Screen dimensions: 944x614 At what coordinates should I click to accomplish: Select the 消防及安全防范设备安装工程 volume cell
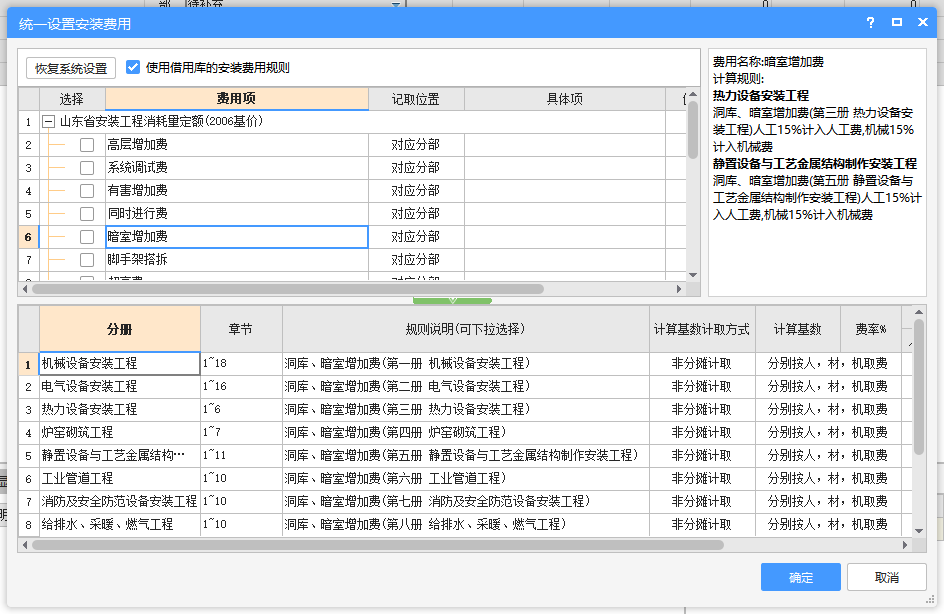click(120, 501)
